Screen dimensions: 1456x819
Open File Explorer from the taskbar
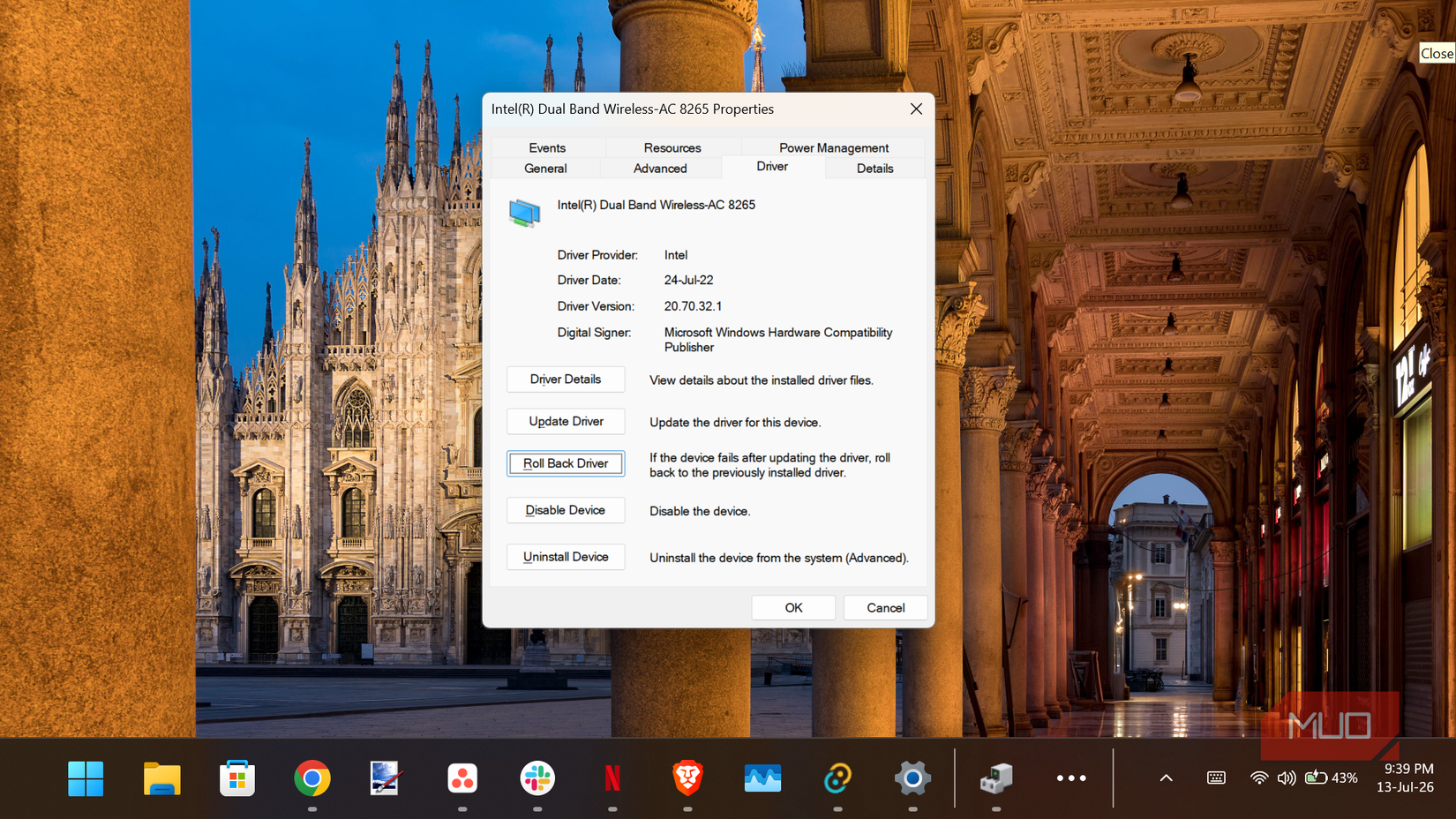point(162,778)
